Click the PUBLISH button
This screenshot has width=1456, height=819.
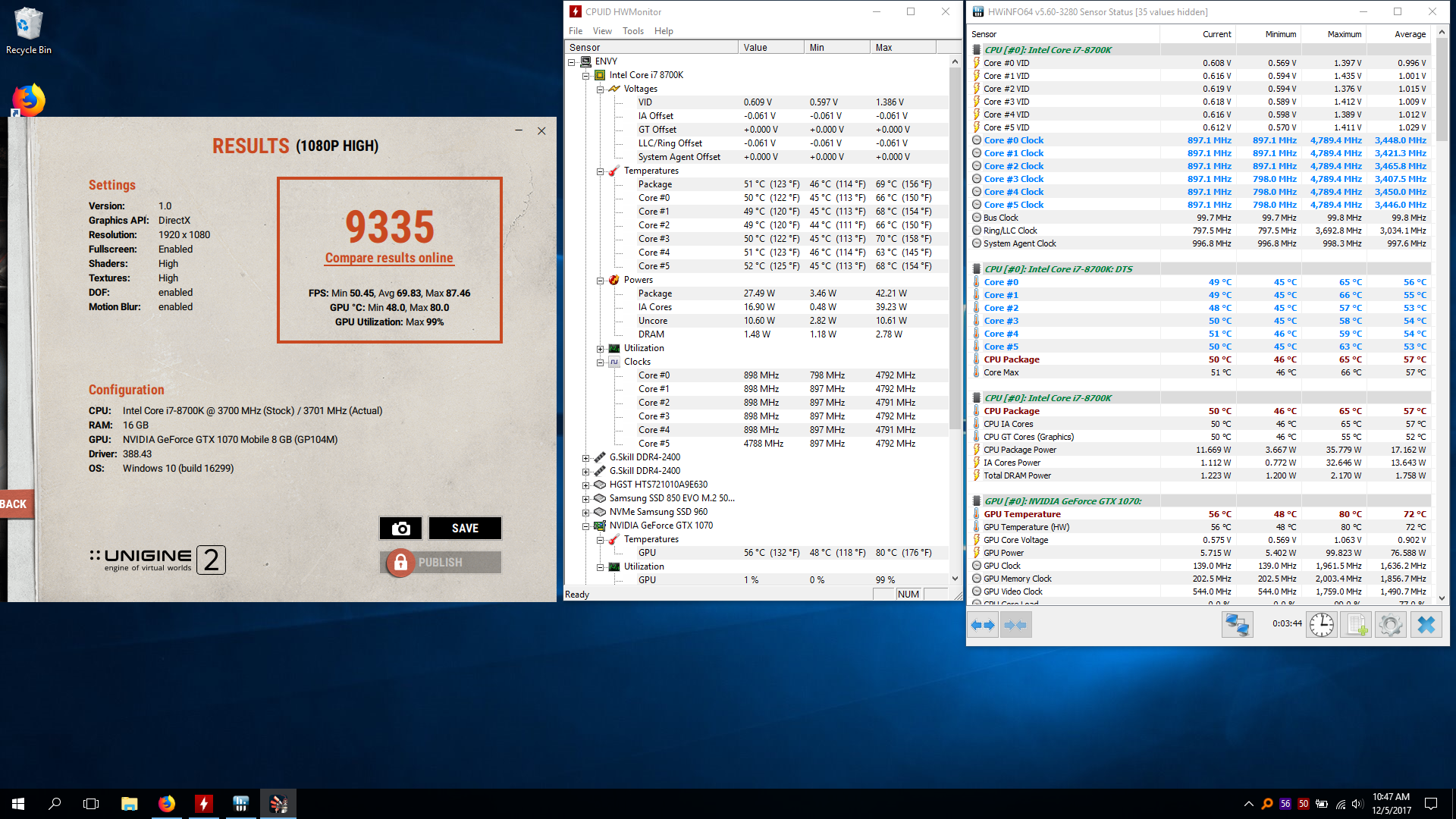click(x=440, y=563)
